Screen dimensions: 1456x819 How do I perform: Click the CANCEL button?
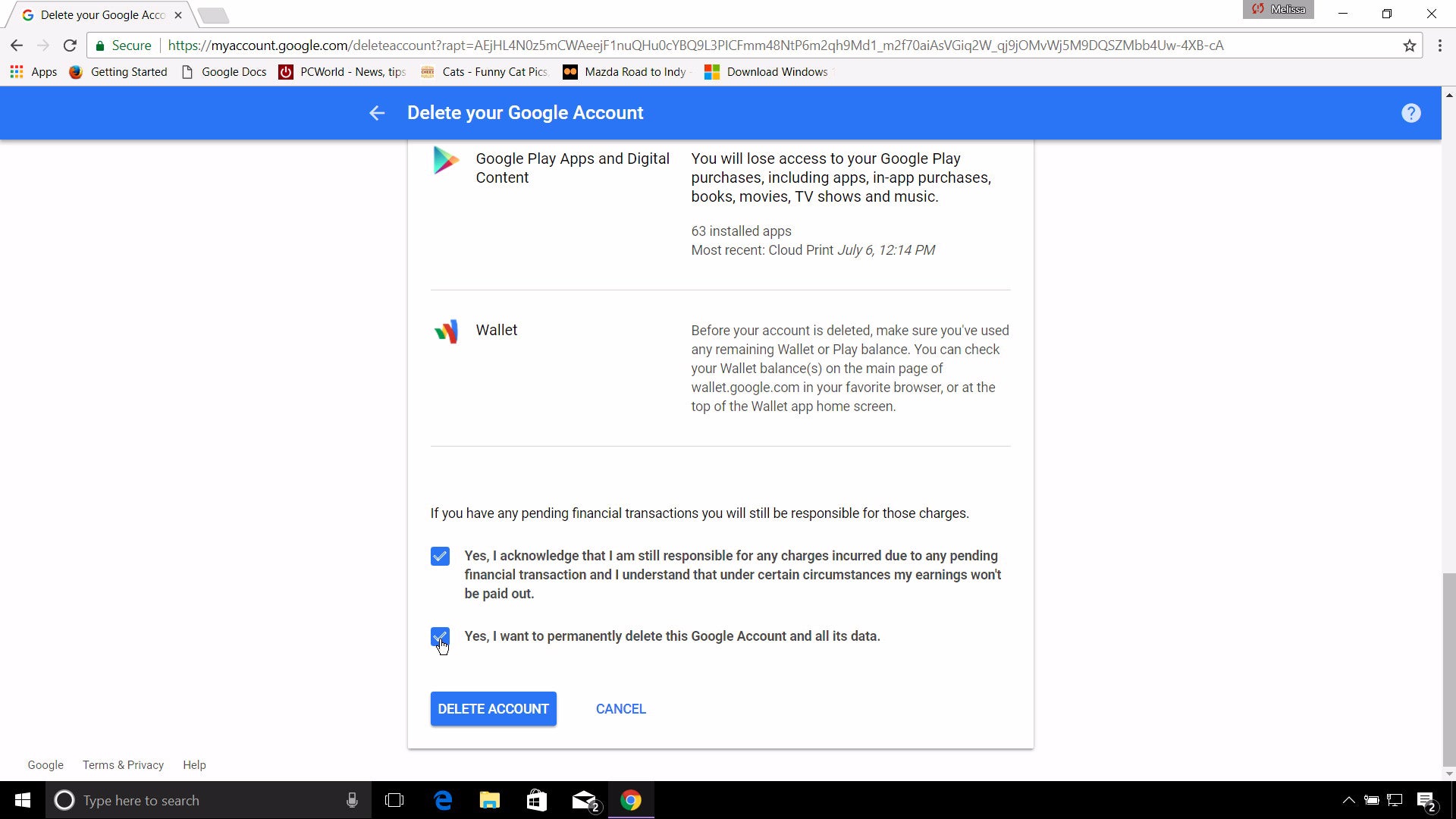620,708
